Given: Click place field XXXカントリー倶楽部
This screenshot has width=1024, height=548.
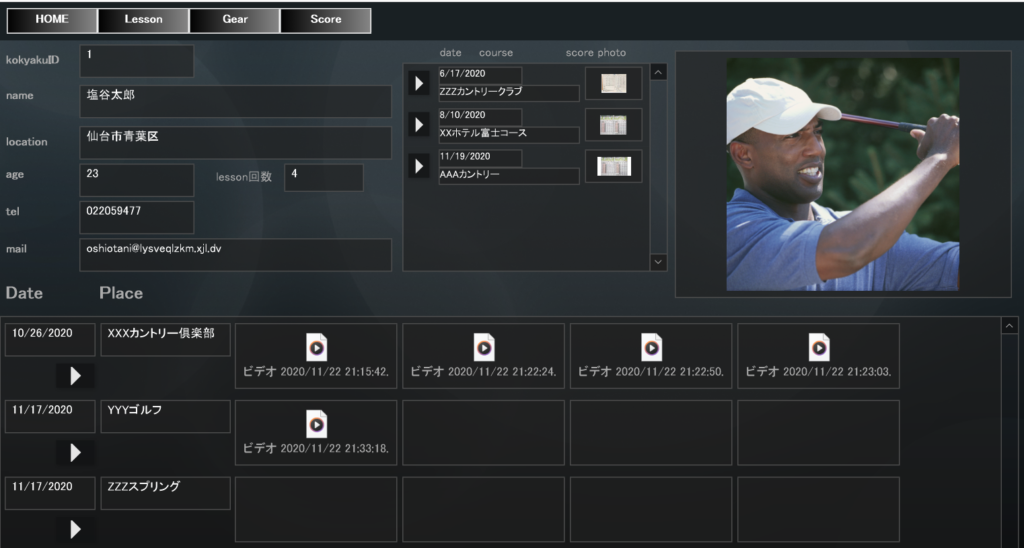Looking at the screenshot, I should [165, 340].
